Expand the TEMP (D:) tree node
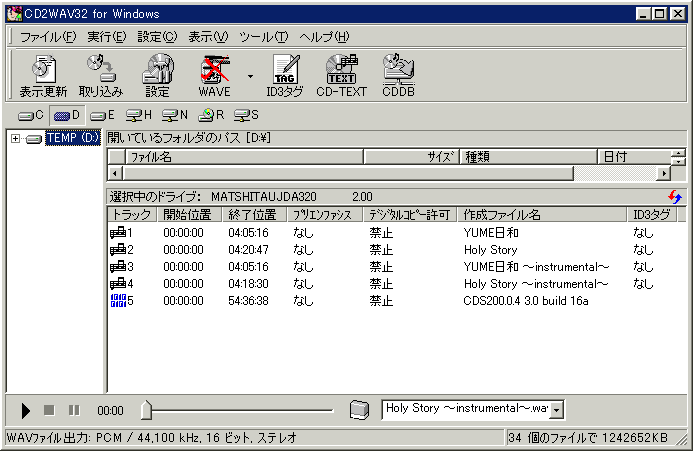This screenshot has height=451, width=693. click(16, 138)
